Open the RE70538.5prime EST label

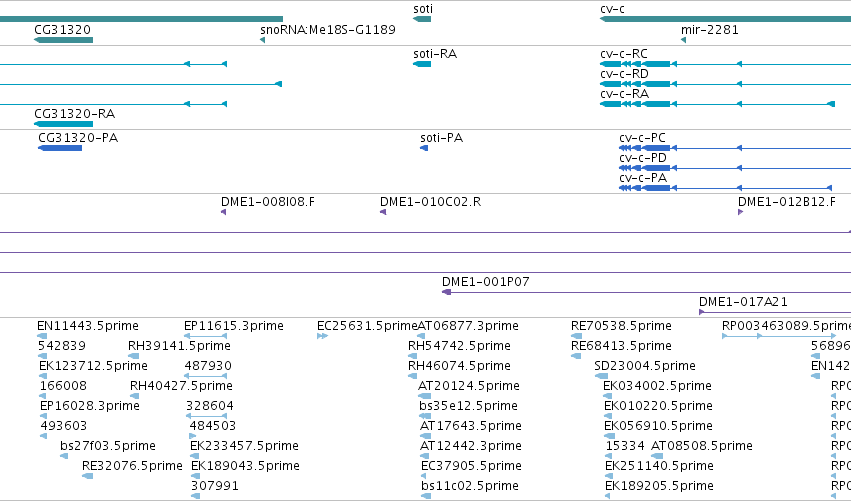pos(621,326)
